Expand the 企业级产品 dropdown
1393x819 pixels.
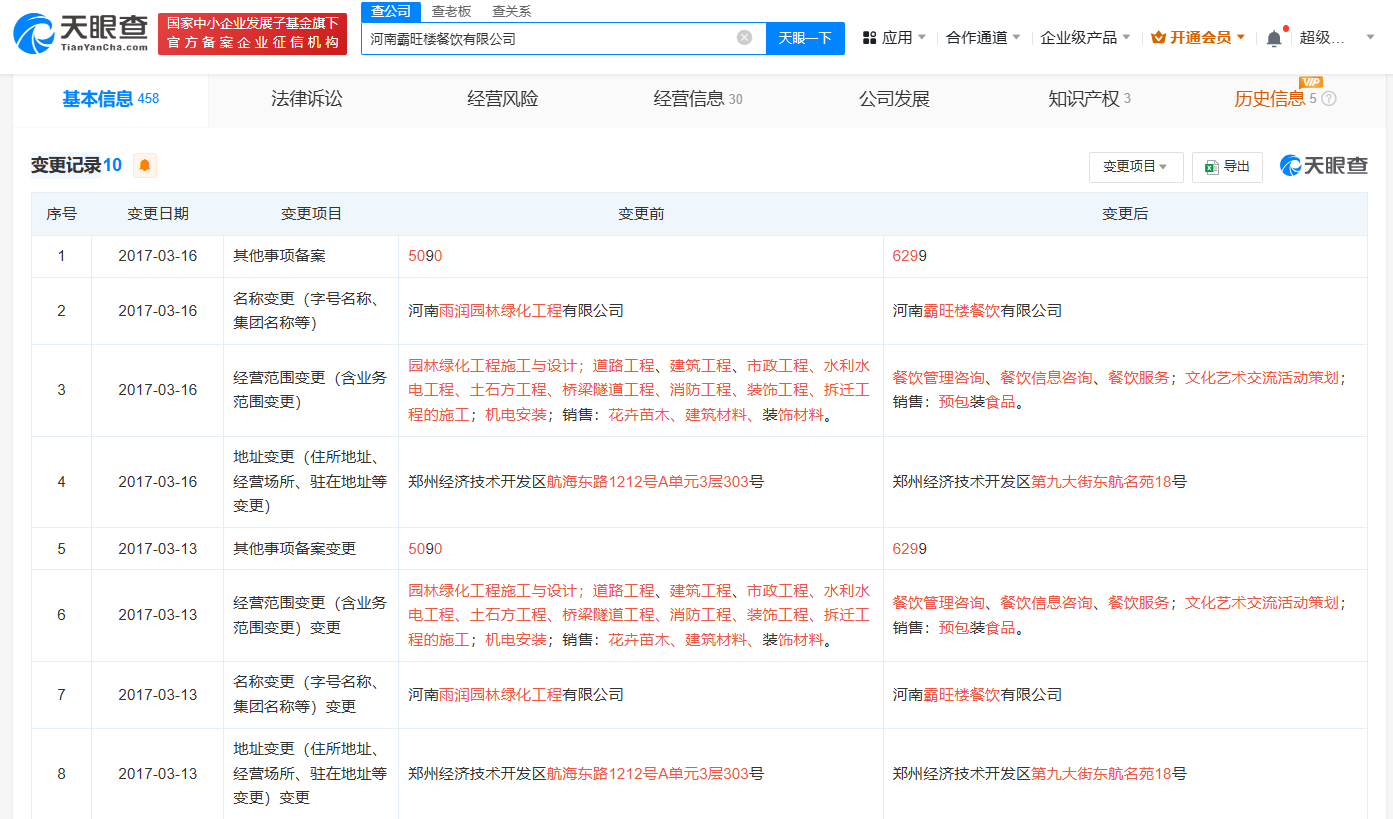point(1085,38)
